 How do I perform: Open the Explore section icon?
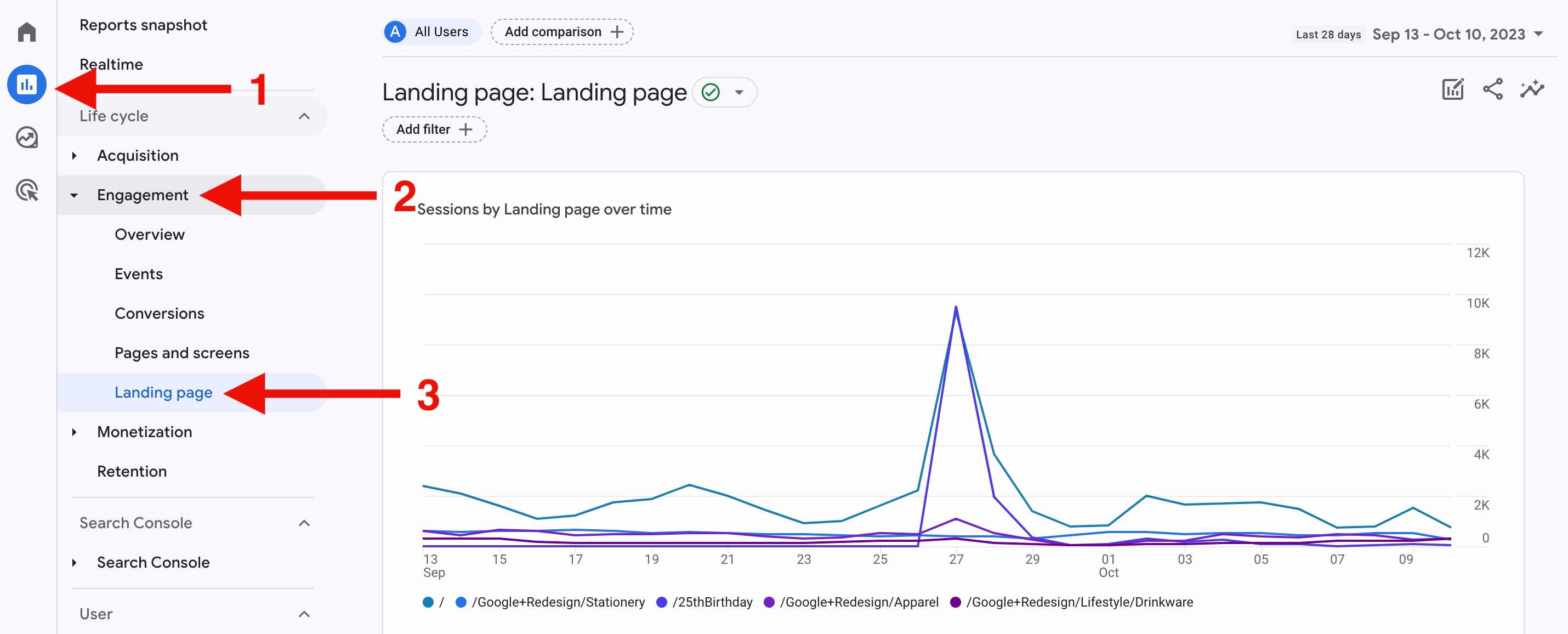pyautogui.click(x=27, y=138)
